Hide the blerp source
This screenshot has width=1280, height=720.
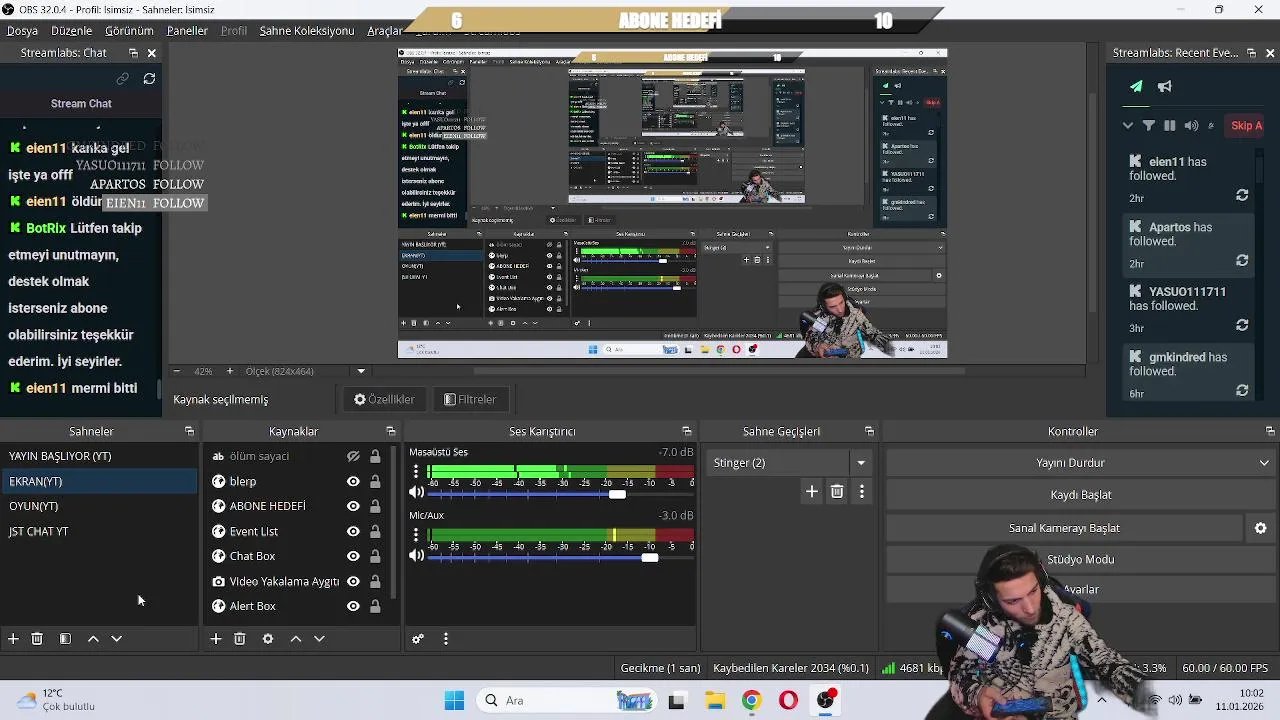point(353,481)
